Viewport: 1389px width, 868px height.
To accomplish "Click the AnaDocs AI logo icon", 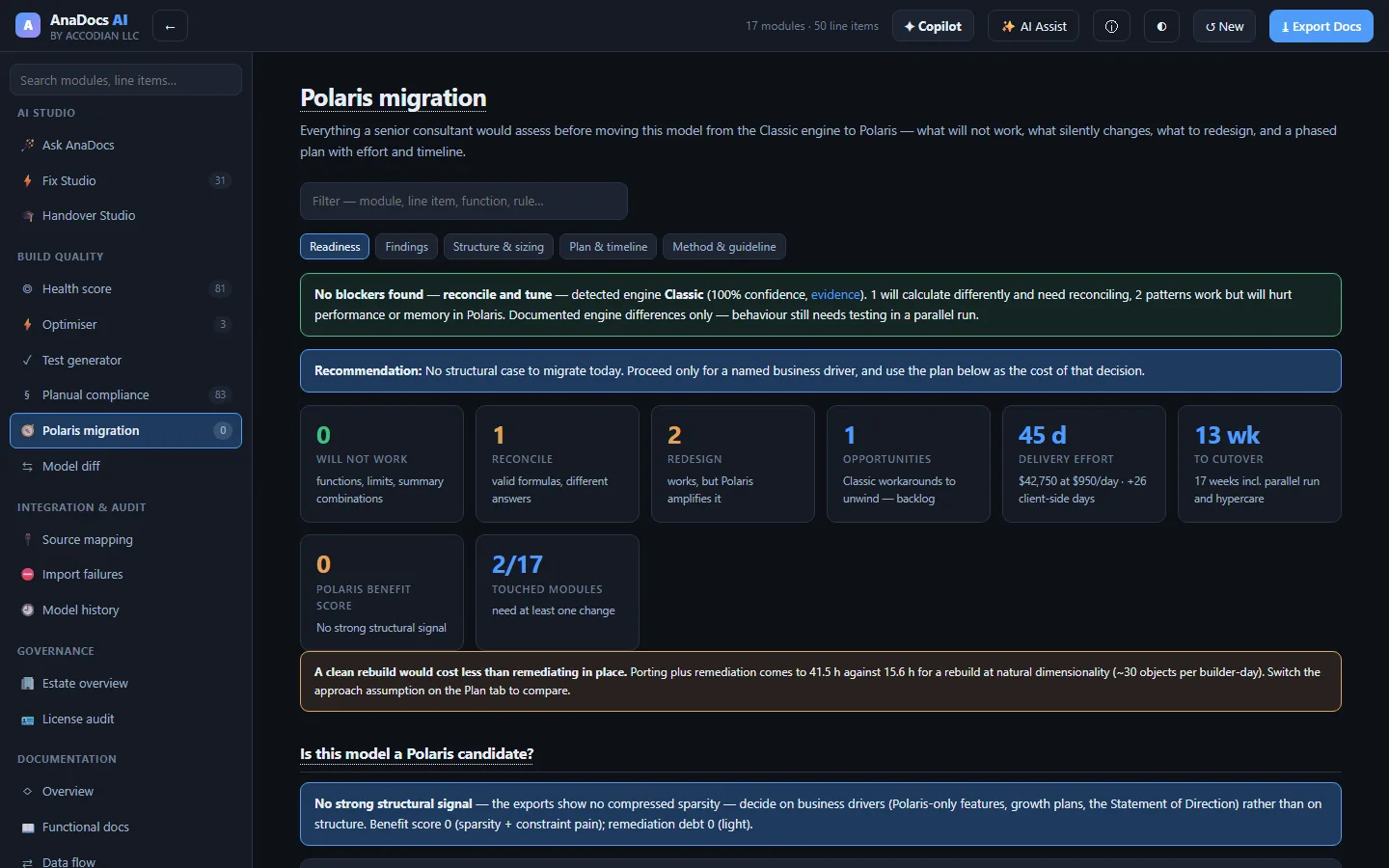I will [28, 26].
